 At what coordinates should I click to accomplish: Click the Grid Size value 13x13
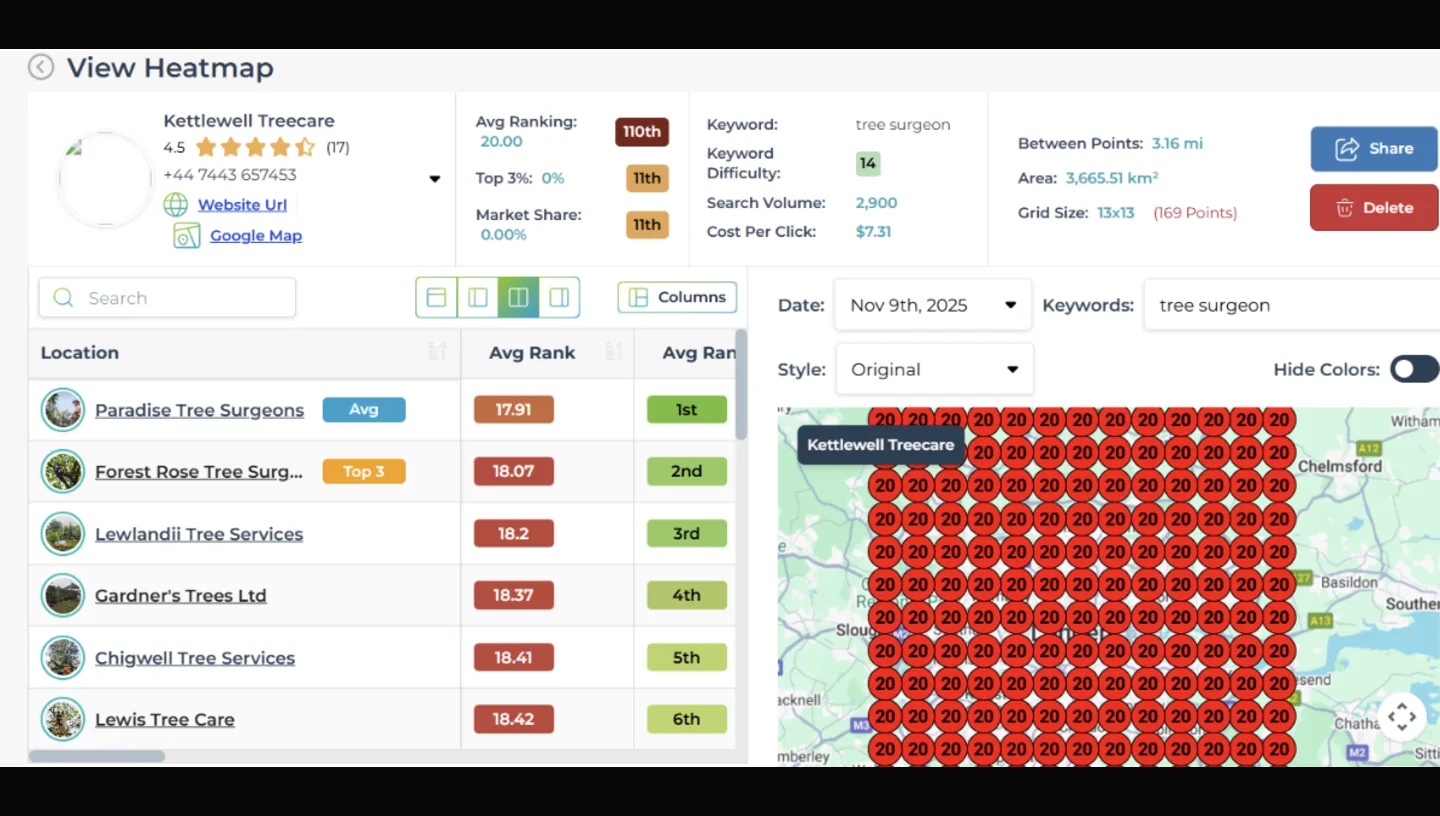point(1115,213)
